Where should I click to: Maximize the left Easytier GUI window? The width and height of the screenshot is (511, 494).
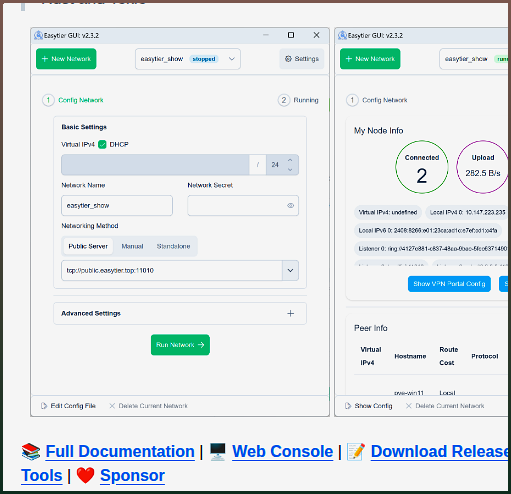291,35
